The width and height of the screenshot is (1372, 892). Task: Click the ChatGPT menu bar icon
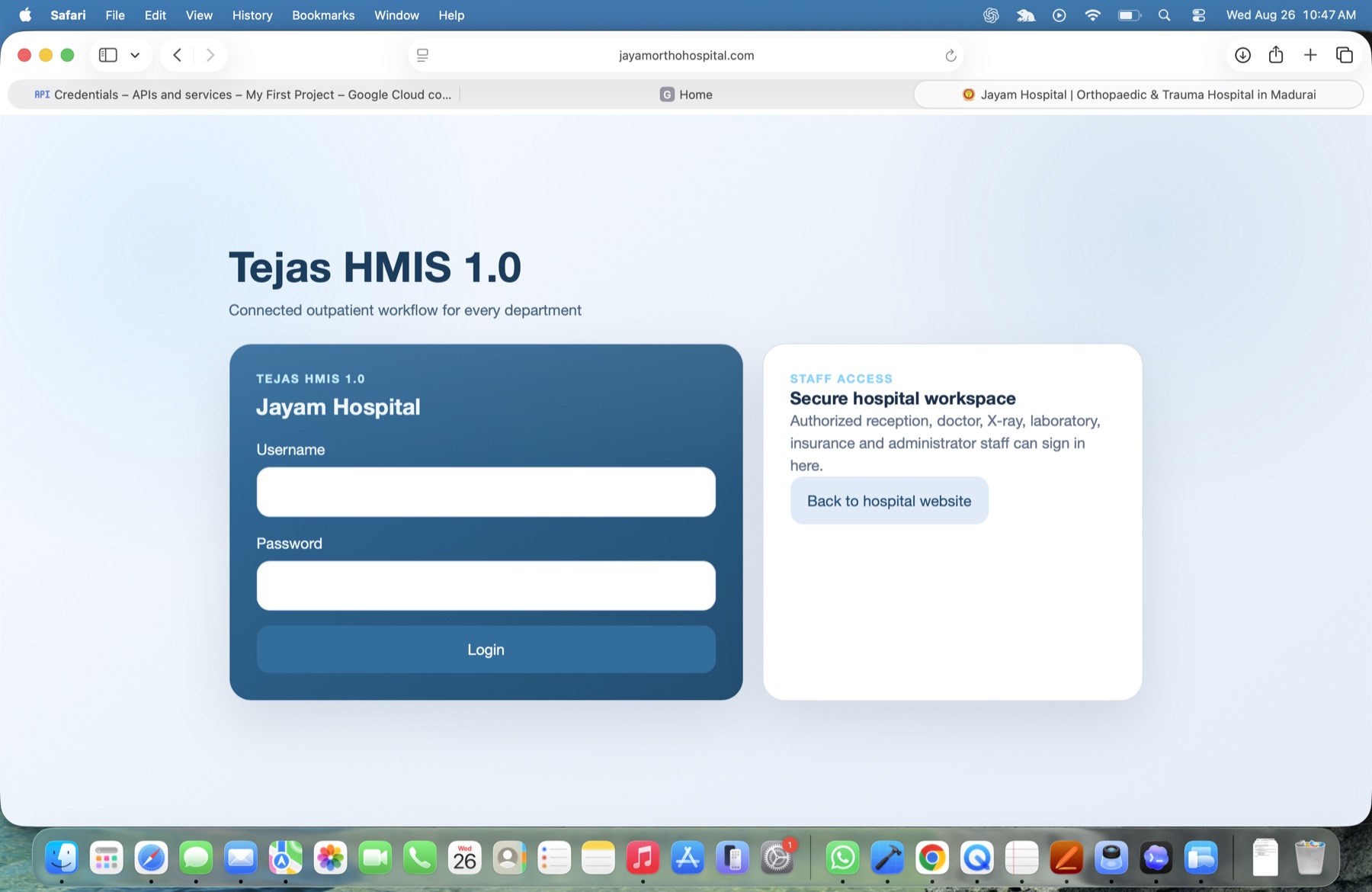pos(991,15)
